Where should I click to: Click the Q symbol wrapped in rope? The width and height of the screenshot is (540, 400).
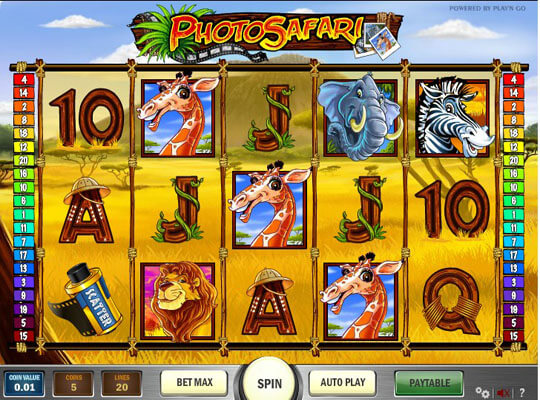pos(452,300)
